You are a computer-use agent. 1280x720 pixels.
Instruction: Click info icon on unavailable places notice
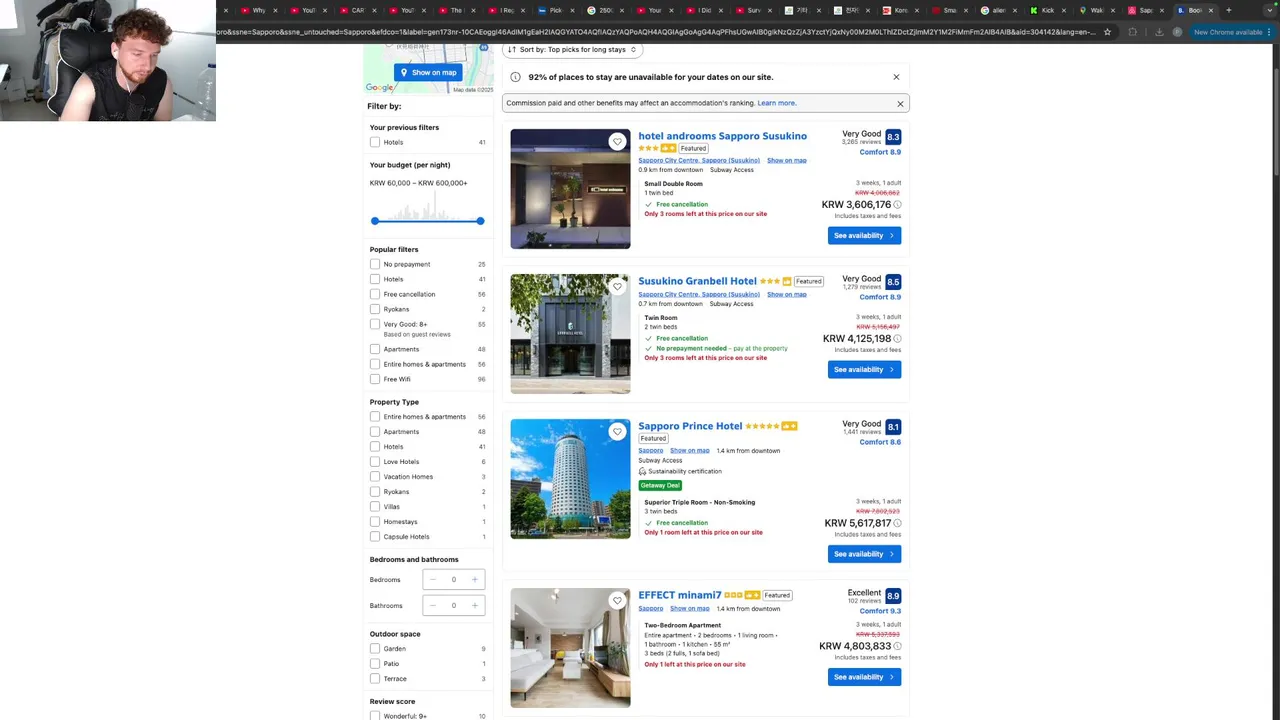tap(515, 77)
